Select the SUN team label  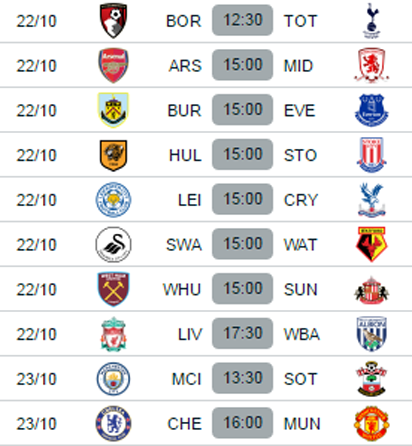tap(300, 289)
